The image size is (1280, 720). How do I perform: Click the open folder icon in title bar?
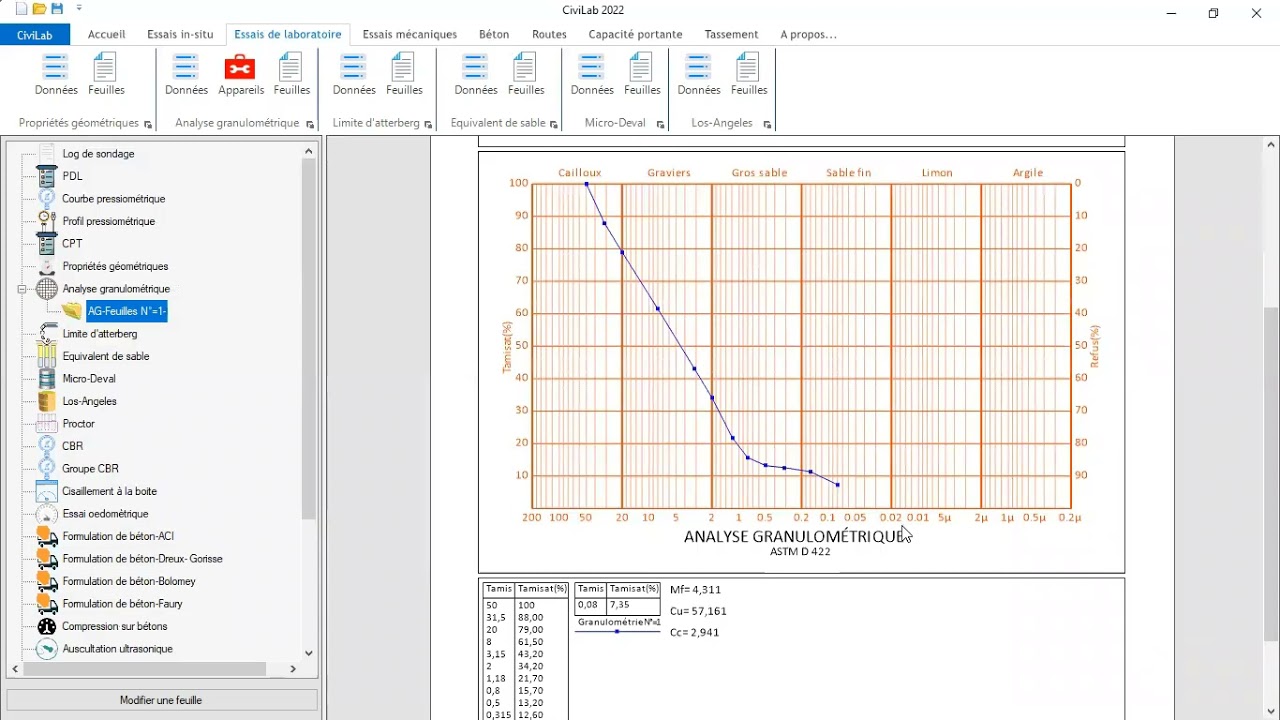pos(39,9)
